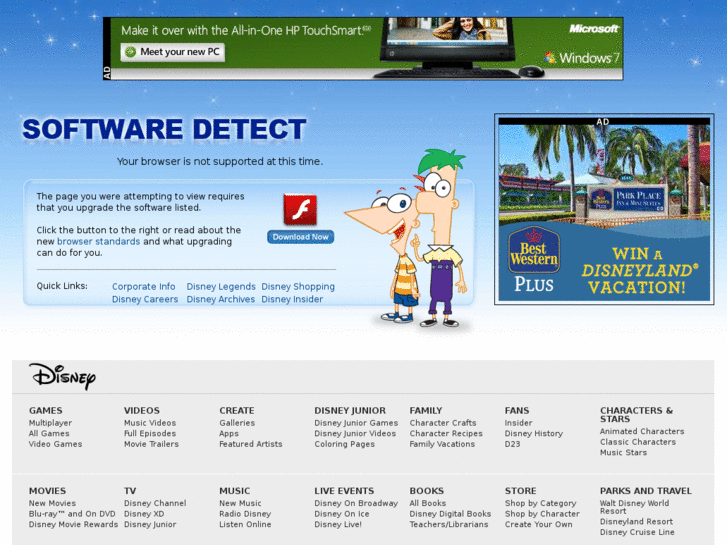Go to D23 link

512,444
